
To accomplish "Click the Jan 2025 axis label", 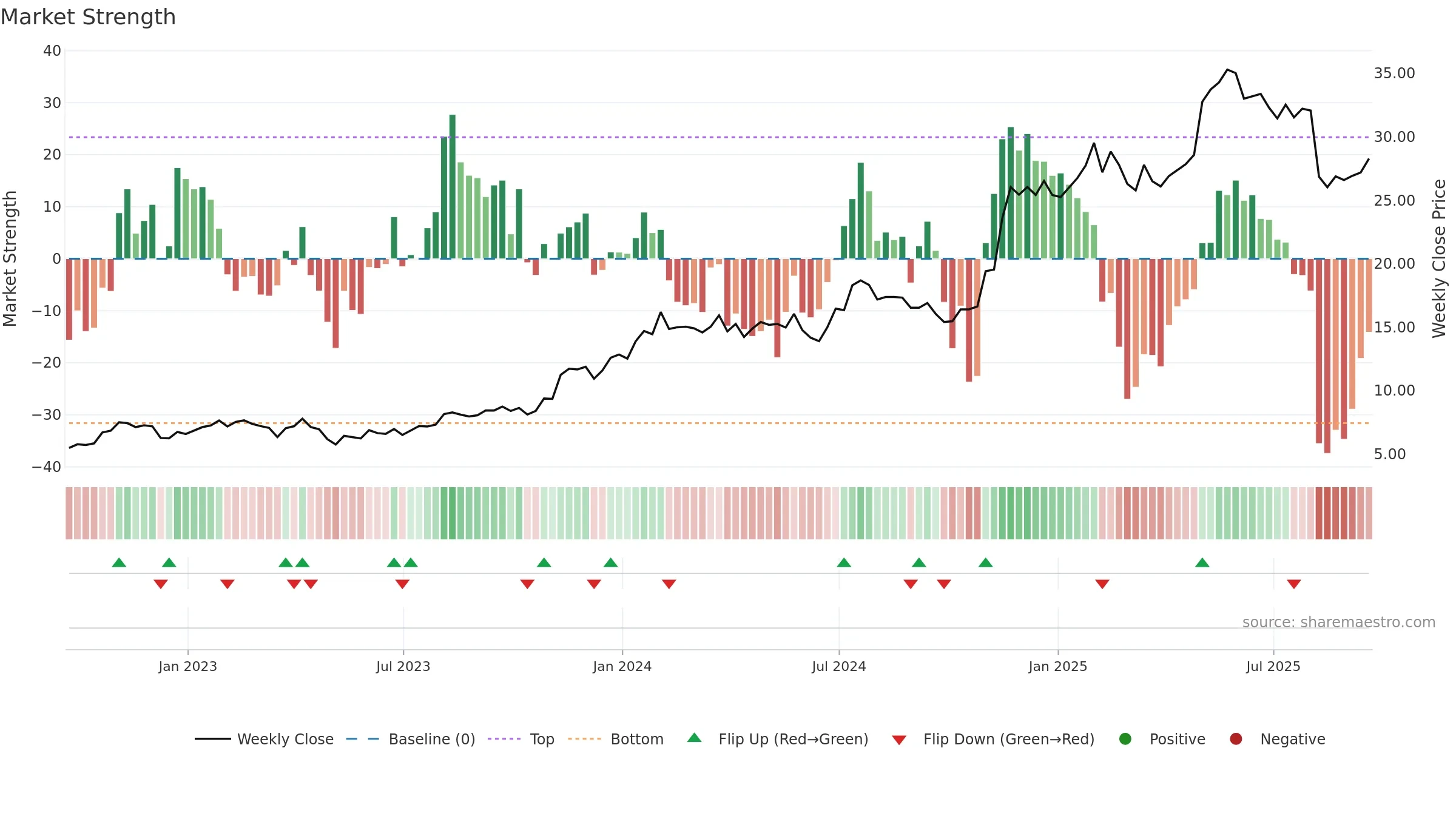I will pos(1058,666).
